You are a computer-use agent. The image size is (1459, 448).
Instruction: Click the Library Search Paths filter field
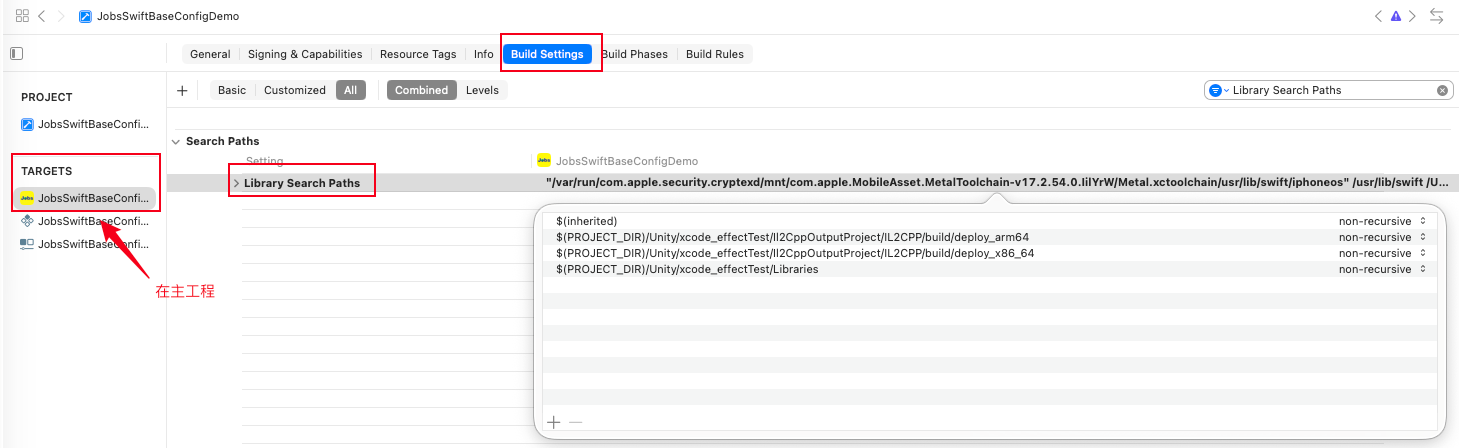click(1330, 90)
